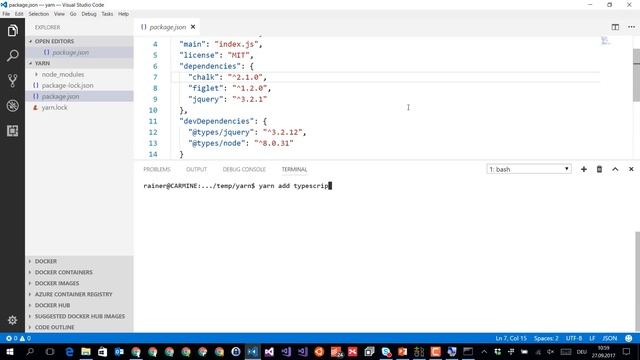Expand the Code Outline section
640x360 pixels.
click(79, 327)
